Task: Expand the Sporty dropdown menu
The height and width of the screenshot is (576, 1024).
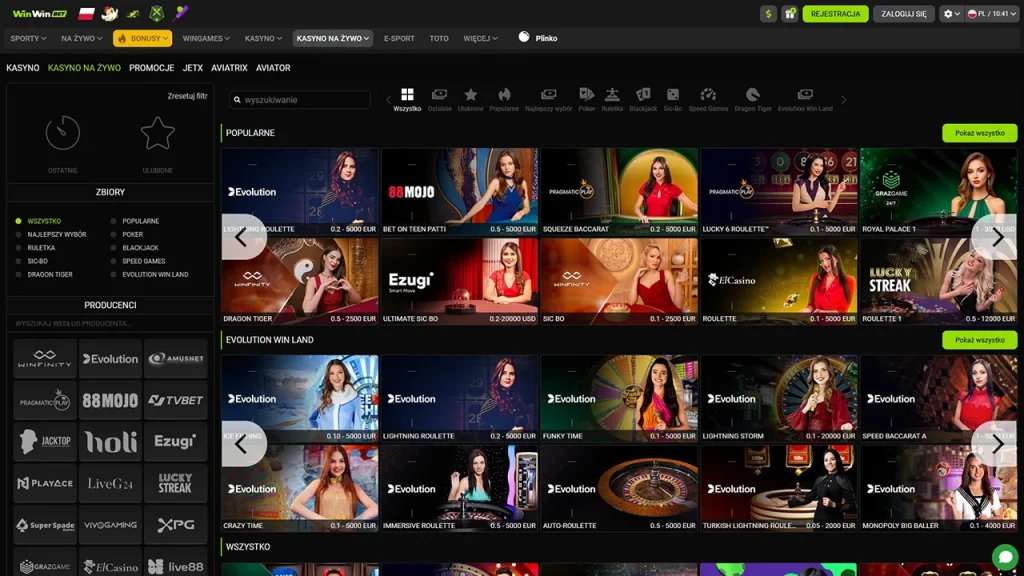Action: 28,38
